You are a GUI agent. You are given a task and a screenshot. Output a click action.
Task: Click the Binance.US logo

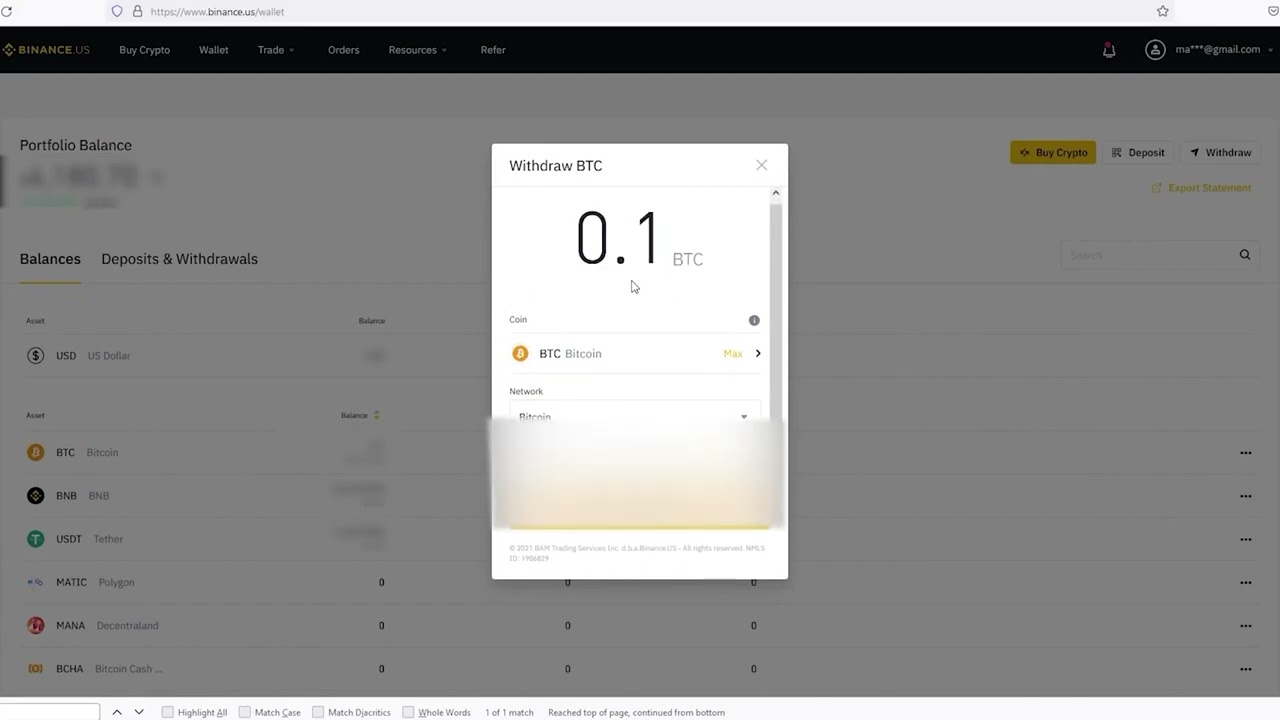point(46,50)
